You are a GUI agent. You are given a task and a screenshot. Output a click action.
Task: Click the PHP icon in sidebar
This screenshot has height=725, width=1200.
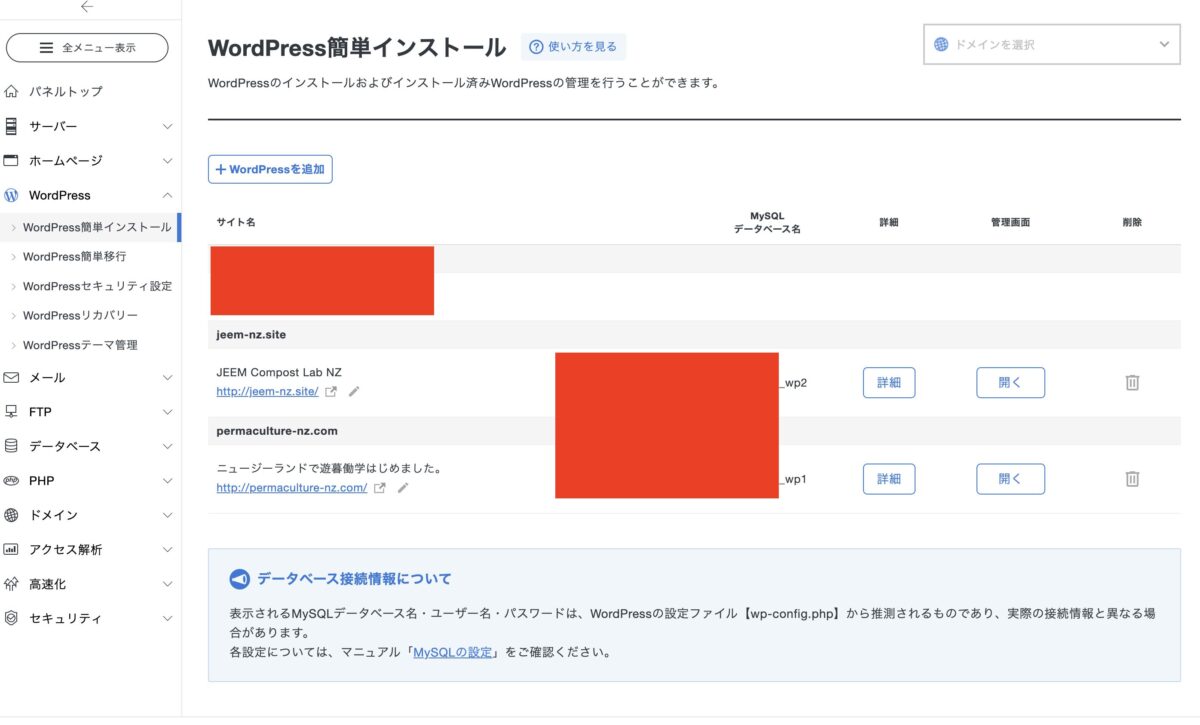(11, 480)
